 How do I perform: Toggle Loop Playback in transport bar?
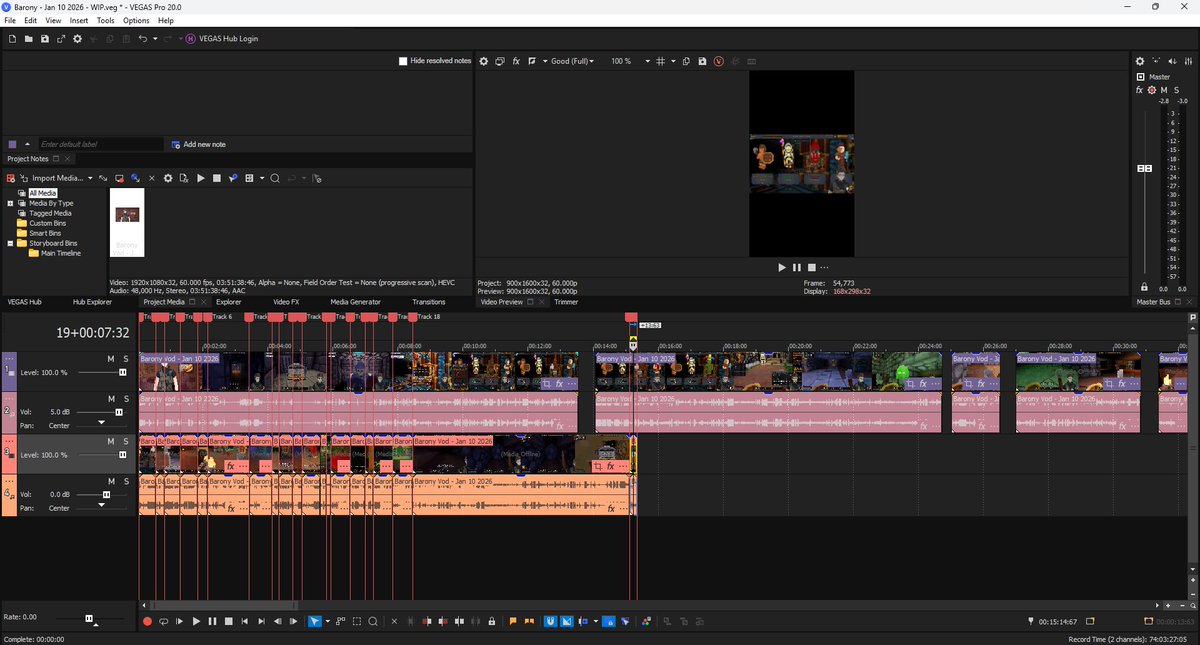click(163, 621)
